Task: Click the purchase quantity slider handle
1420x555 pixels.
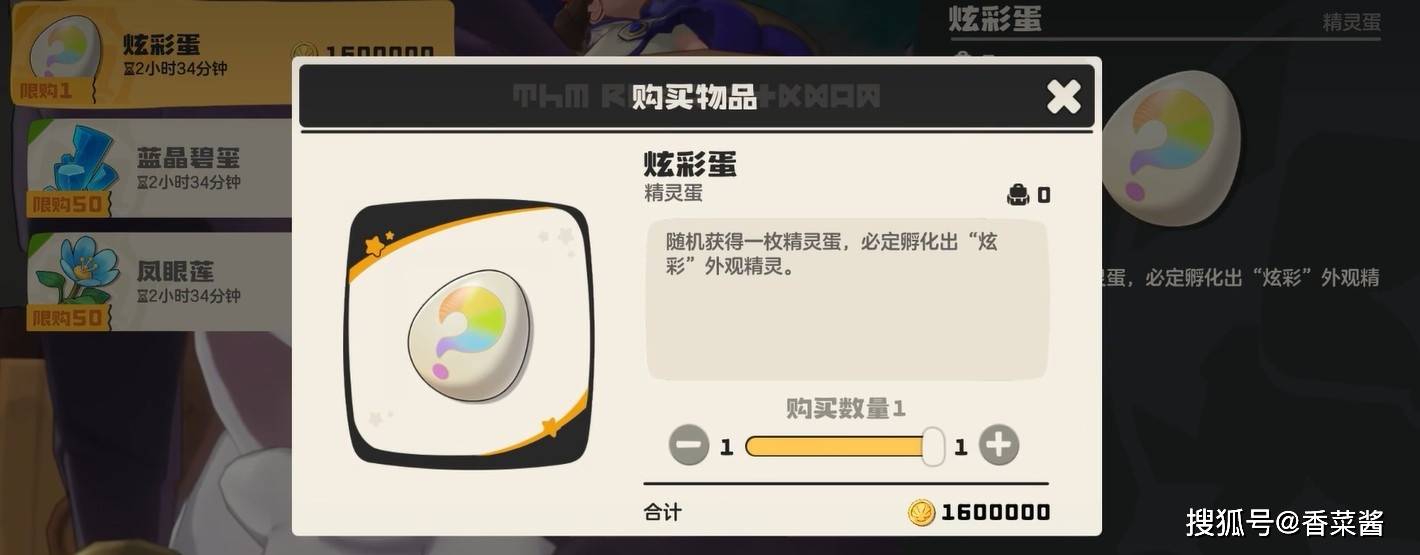Action: (933, 446)
